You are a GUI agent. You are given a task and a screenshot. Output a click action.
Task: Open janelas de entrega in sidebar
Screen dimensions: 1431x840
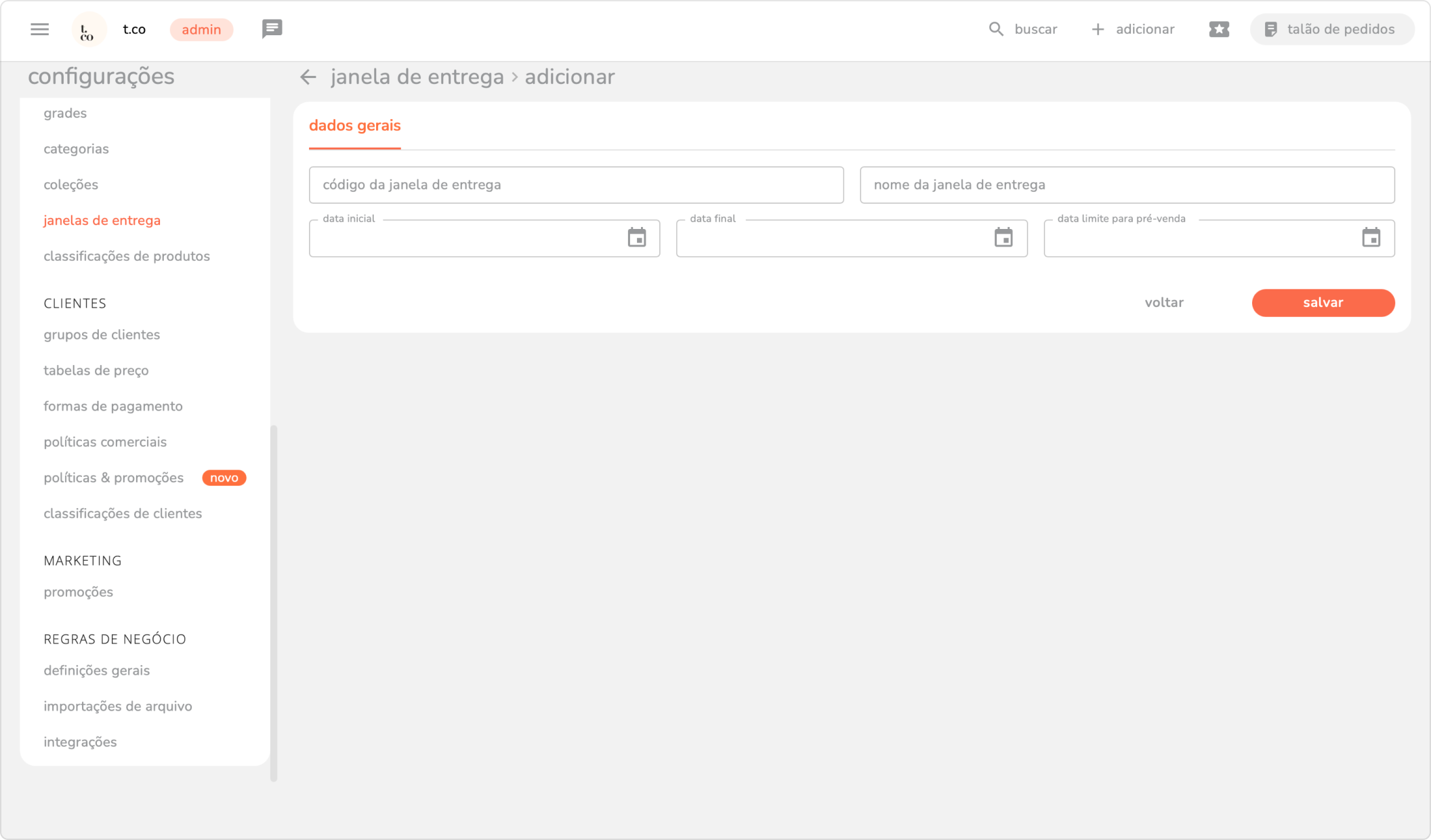click(102, 221)
